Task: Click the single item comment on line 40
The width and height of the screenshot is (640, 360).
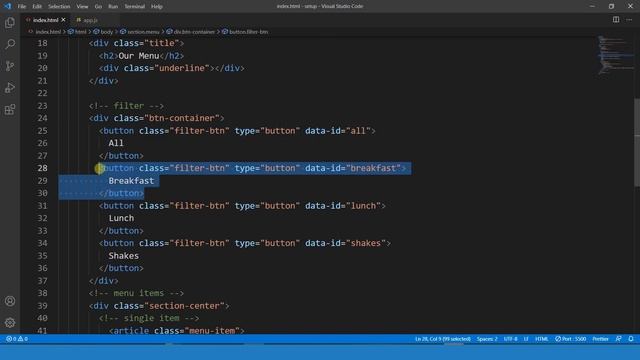Action: pos(149,318)
